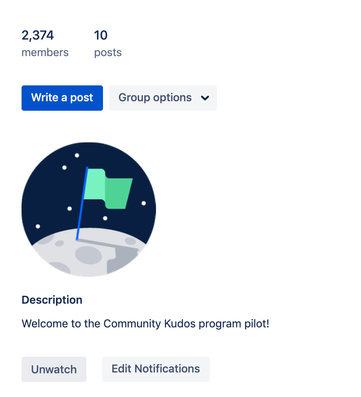View the 2,374 members count

click(38, 35)
